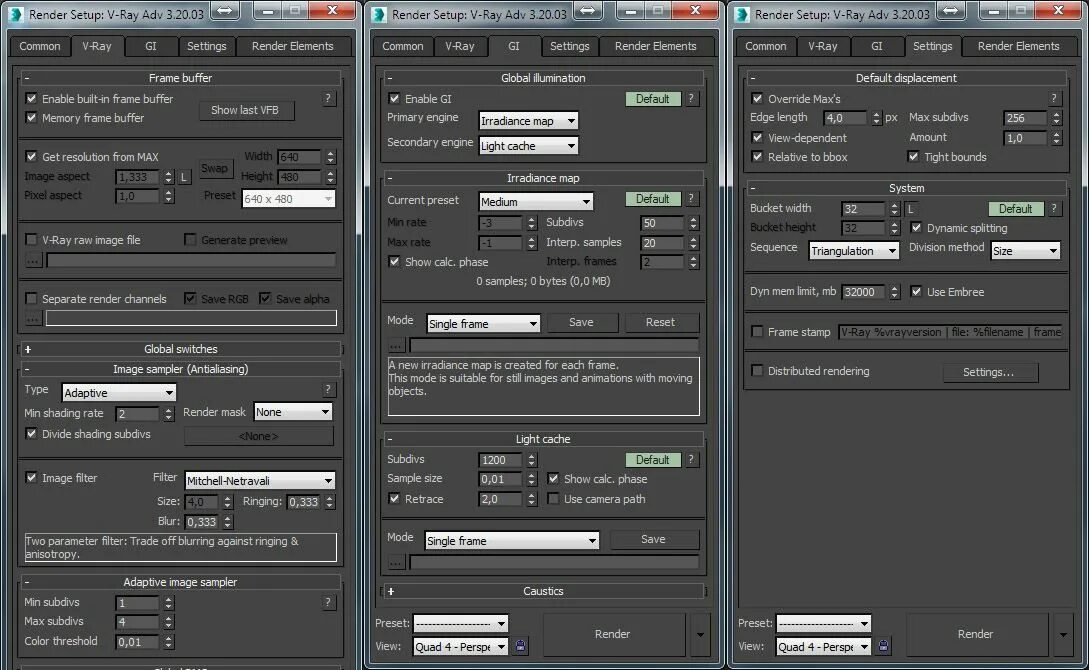Viewport: 1089px width, 670px height.
Task: Click the lock viewport icon in Settings window
Action: click(883, 646)
